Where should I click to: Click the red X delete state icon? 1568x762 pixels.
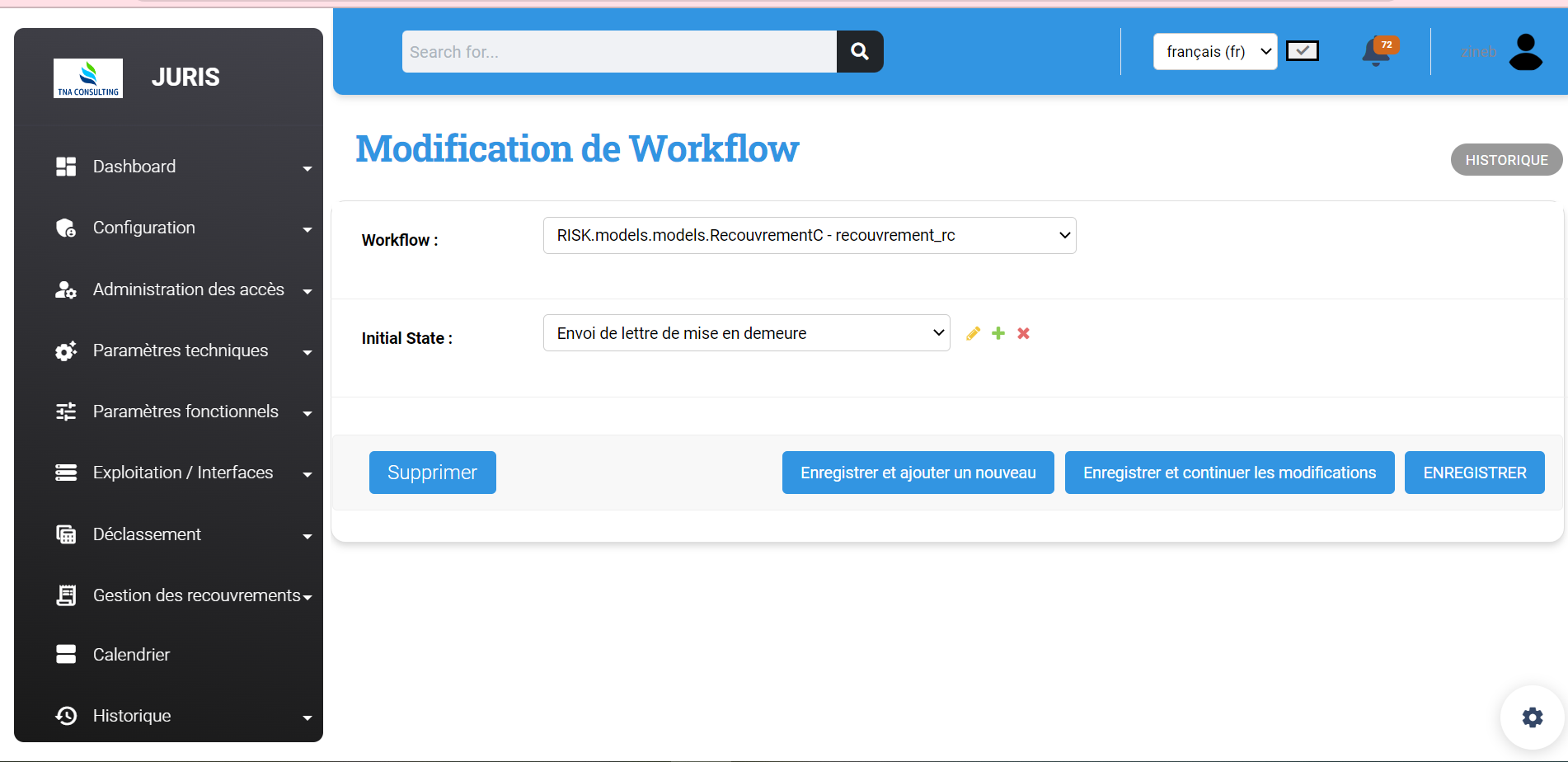1023,333
